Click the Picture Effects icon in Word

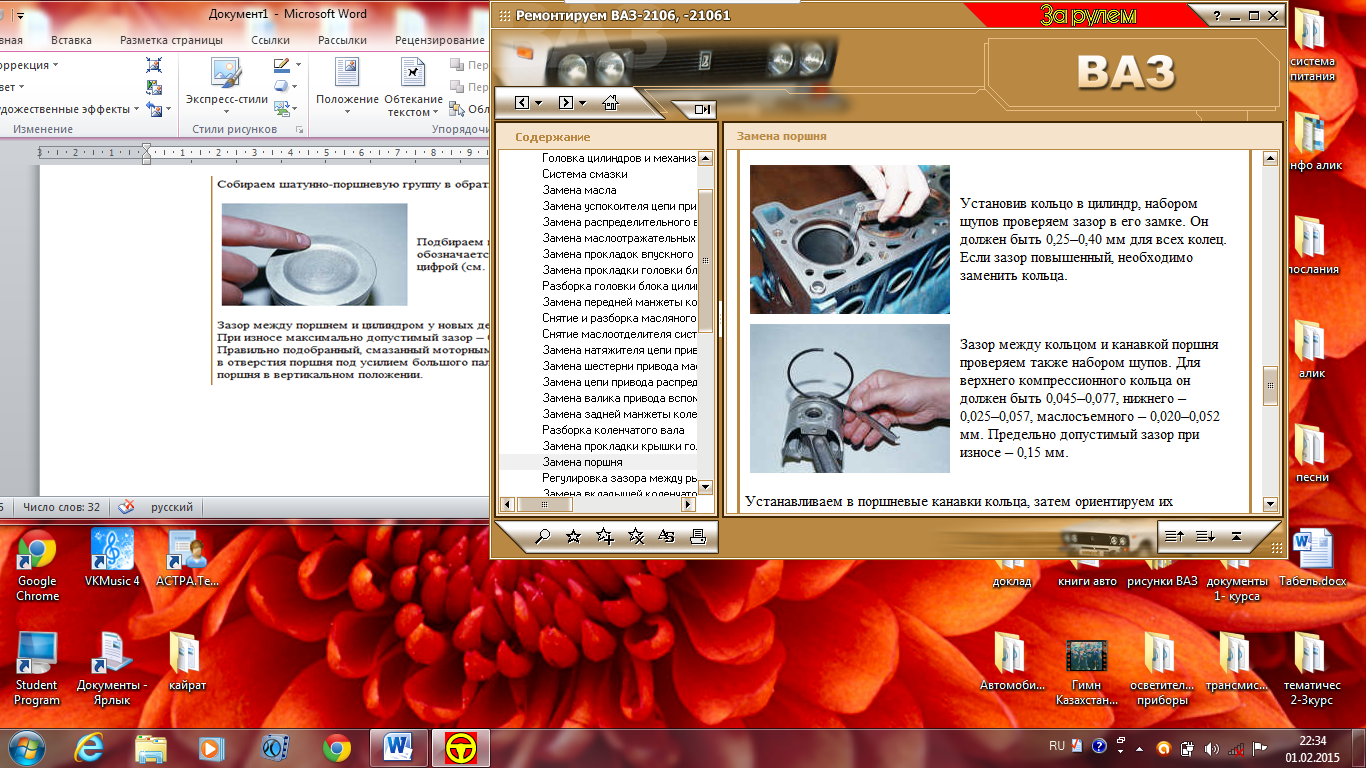click(281, 87)
